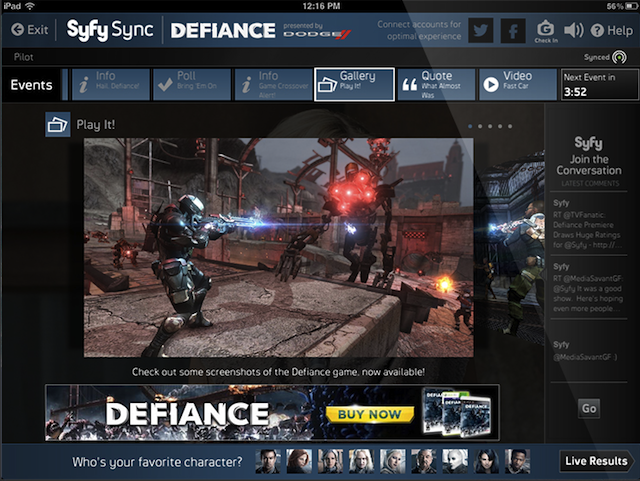Click the Buy Now banner button

pos(370,414)
